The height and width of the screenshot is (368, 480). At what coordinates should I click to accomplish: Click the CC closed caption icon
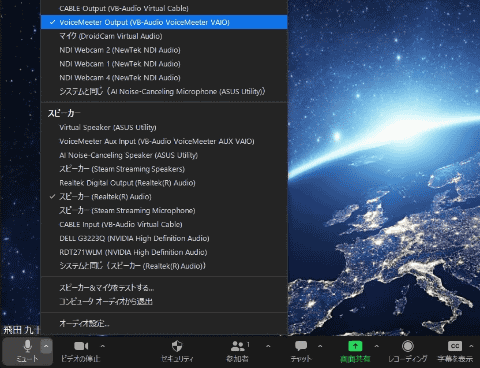coord(455,346)
